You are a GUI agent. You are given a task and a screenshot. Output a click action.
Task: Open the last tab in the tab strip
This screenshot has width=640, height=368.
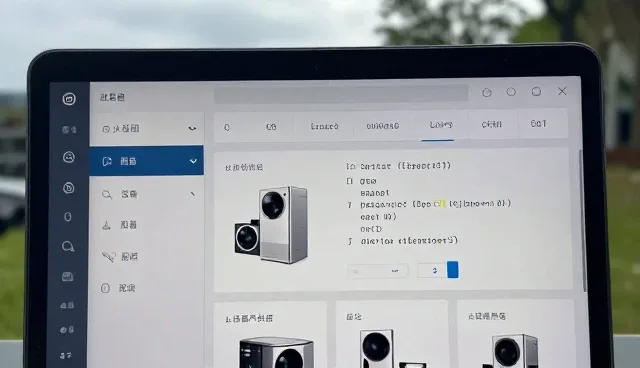(x=538, y=123)
